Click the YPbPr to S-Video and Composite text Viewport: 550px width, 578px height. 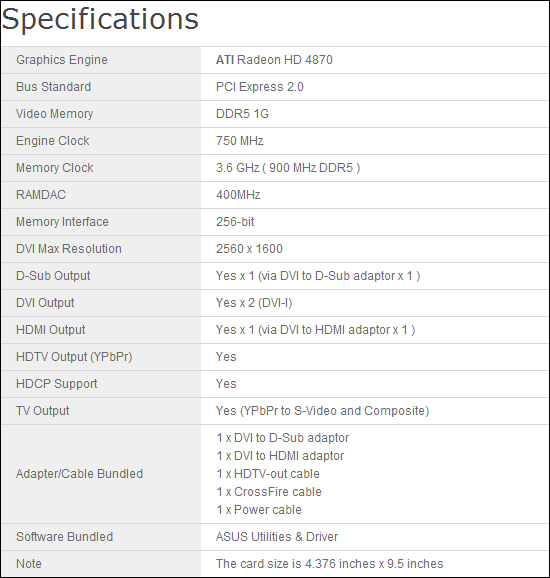(x=334, y=411)
